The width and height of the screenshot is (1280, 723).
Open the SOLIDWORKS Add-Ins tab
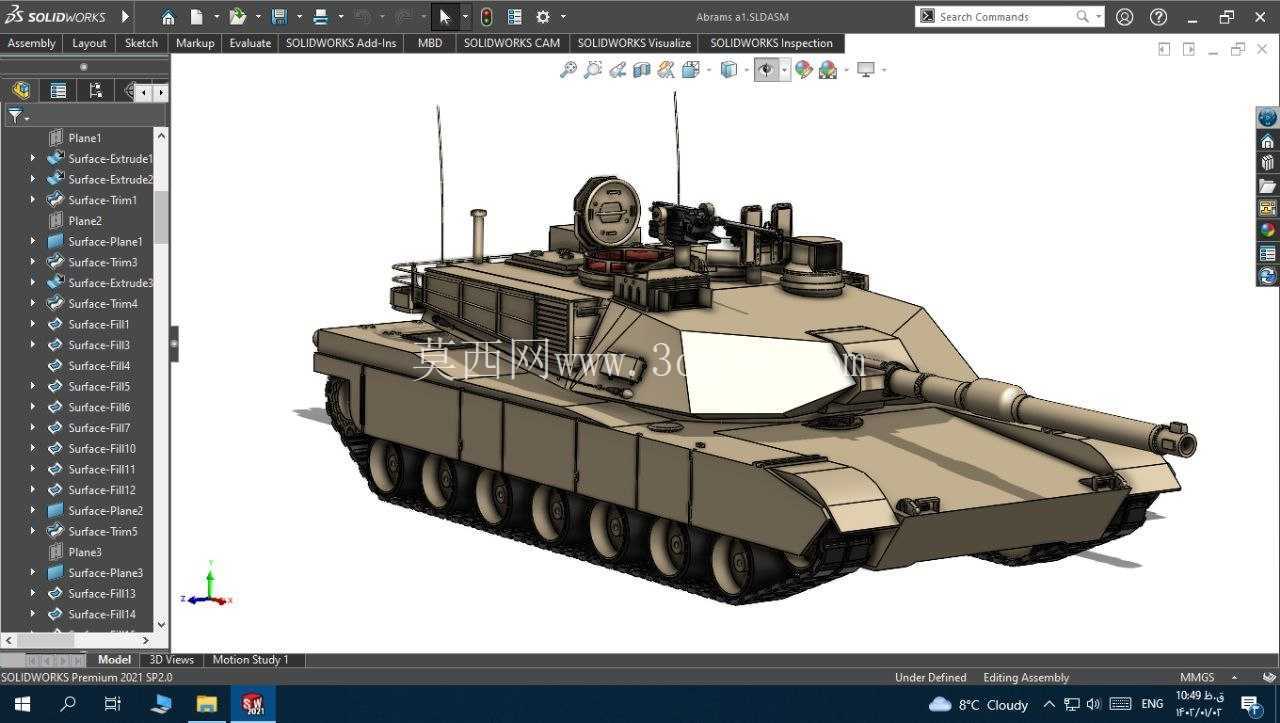[341, 43]
